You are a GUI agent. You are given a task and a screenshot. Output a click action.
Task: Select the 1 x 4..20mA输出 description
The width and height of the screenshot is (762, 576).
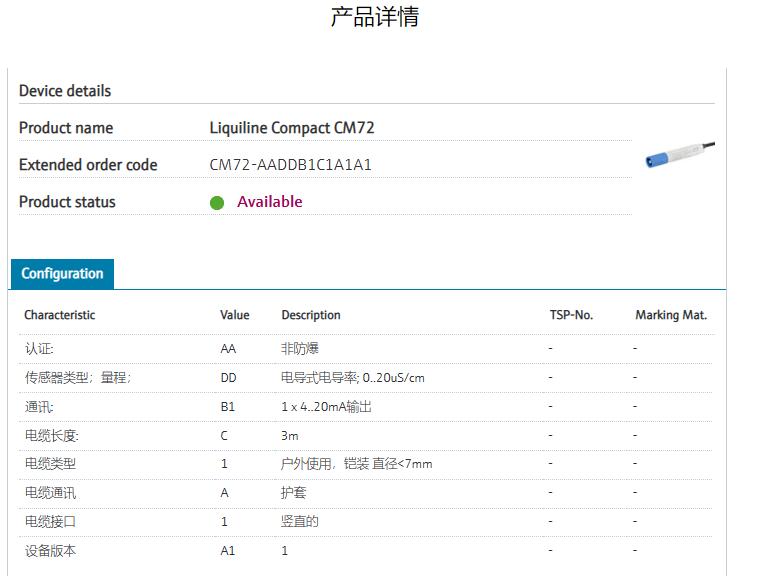click(326, 407)
